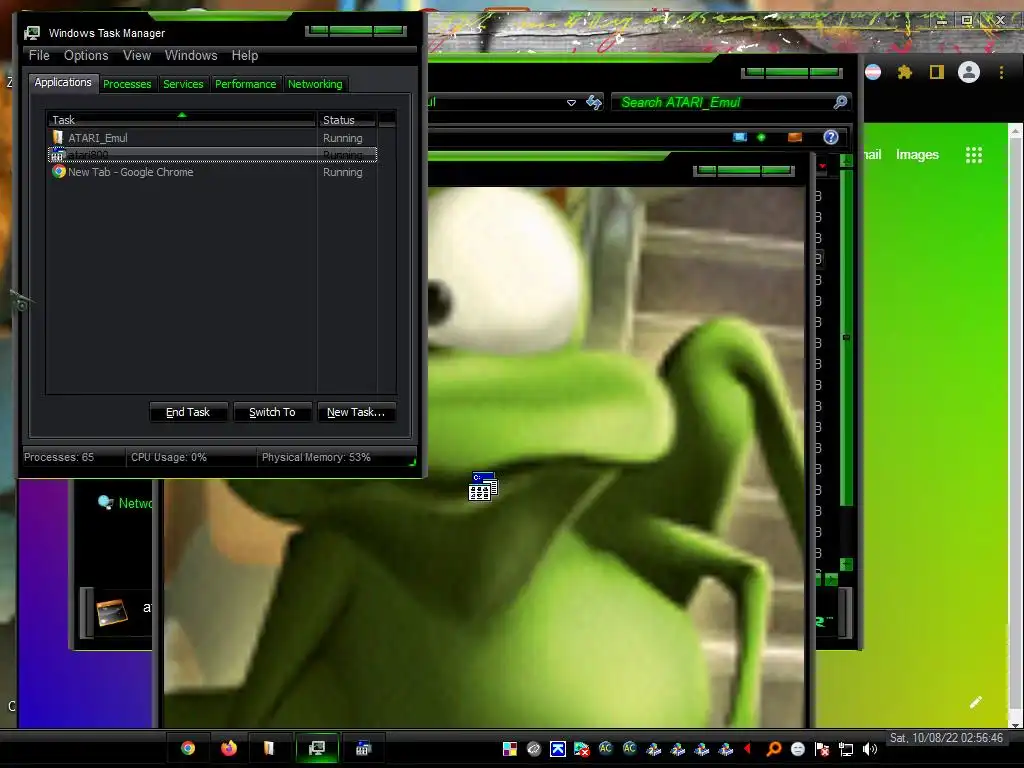Open the Google apps grid icon
1024x768 pixels.
tap(974, 155)
